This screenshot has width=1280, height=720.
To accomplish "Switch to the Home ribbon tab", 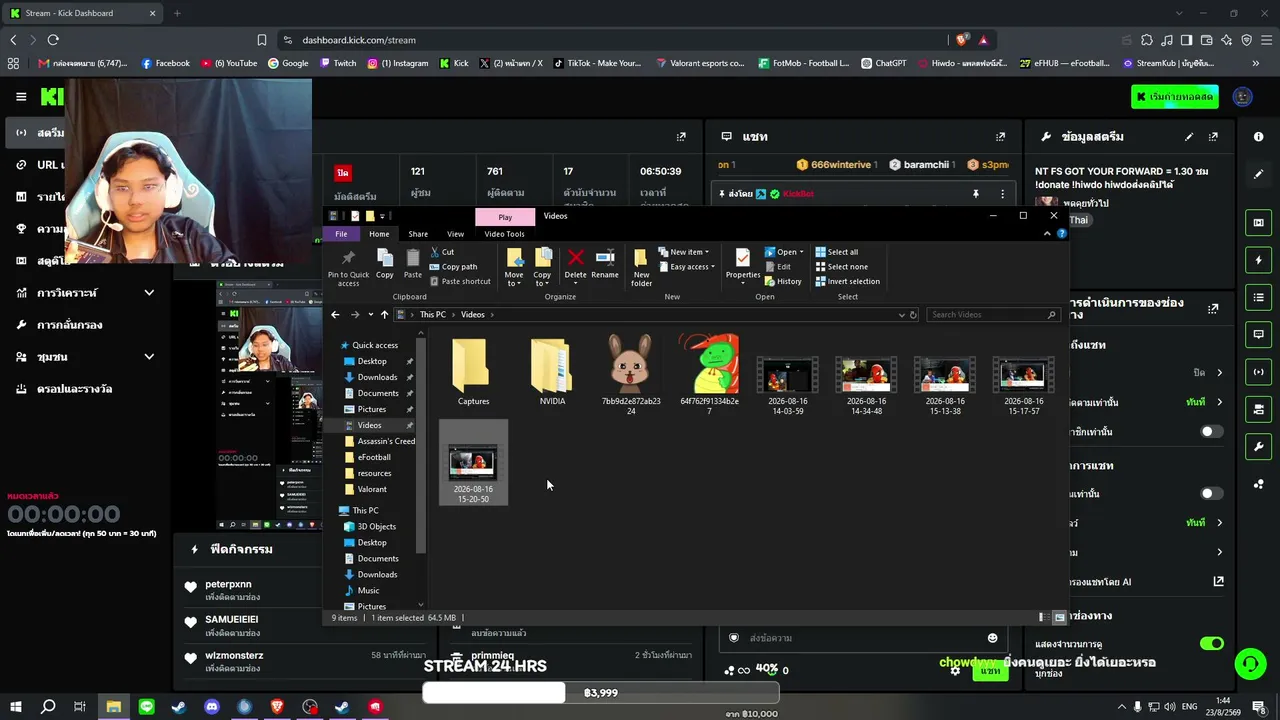I will point(379,234).
